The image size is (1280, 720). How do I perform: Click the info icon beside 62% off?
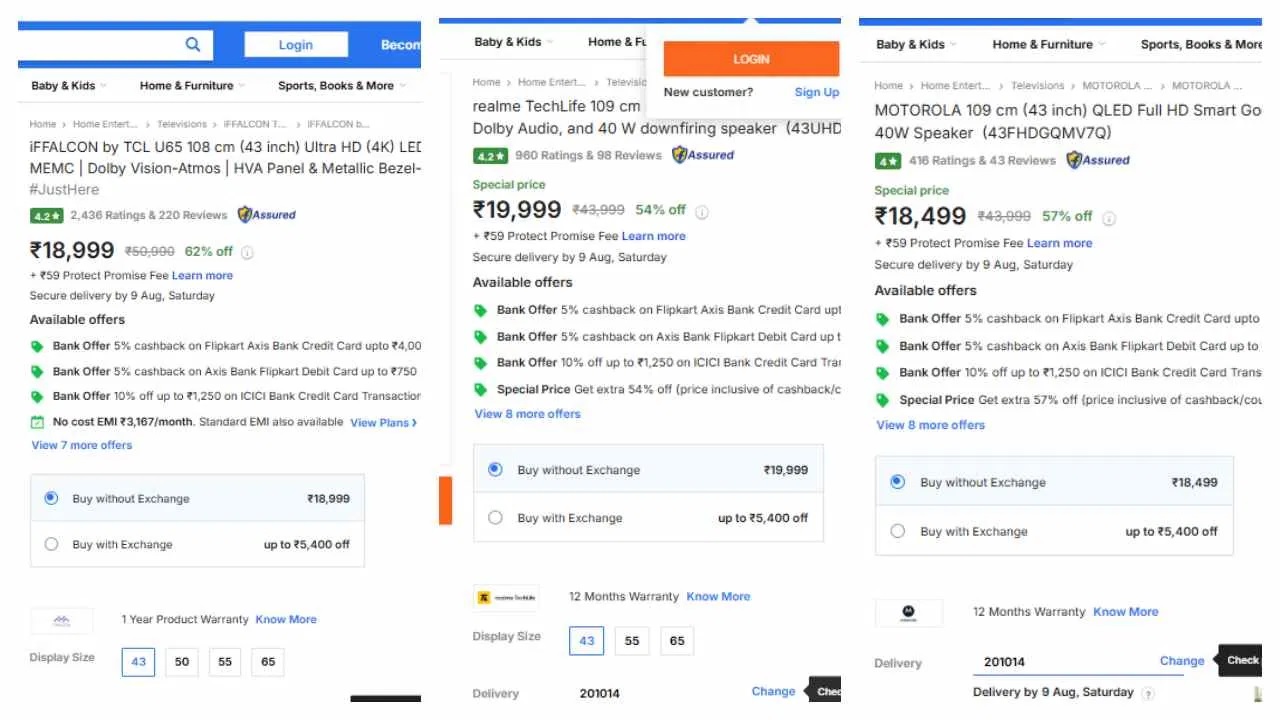[247, 252]
